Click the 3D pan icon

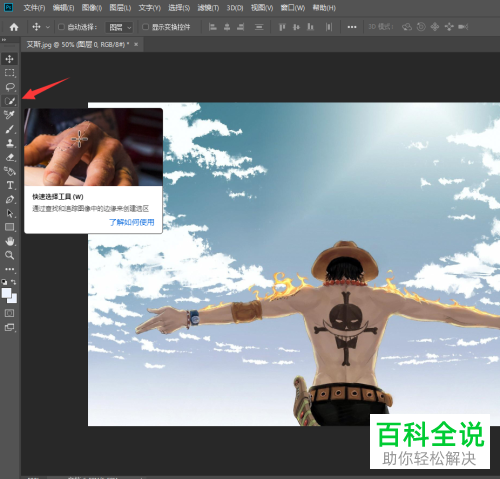(435, 27)
